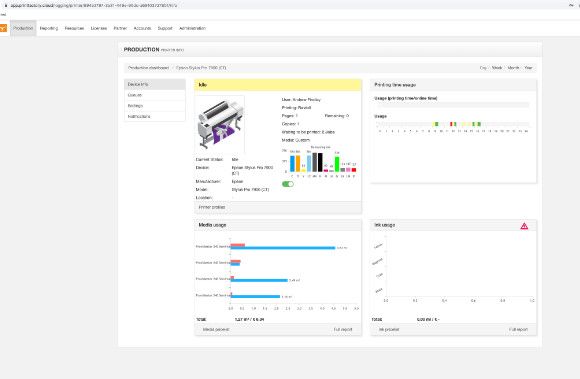Click the lock icon in the address bar
The width and height of the screenshot is (580, 379).
click(x=6, y=6)
